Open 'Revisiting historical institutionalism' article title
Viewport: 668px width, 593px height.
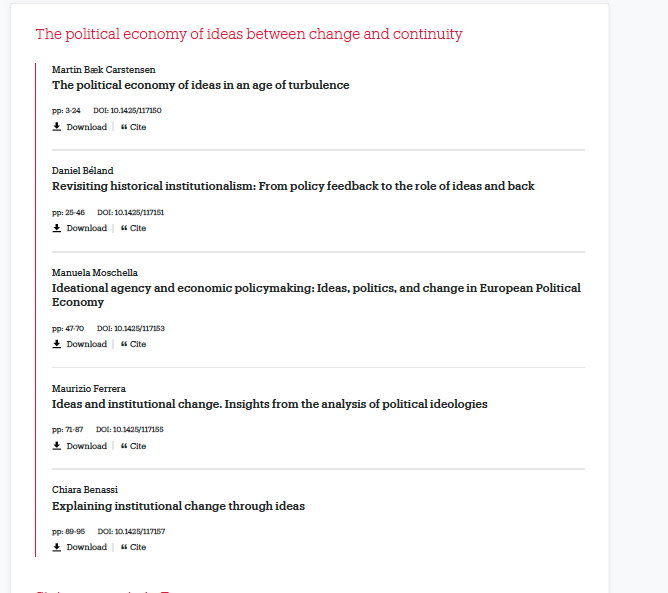tap(293, 186)
